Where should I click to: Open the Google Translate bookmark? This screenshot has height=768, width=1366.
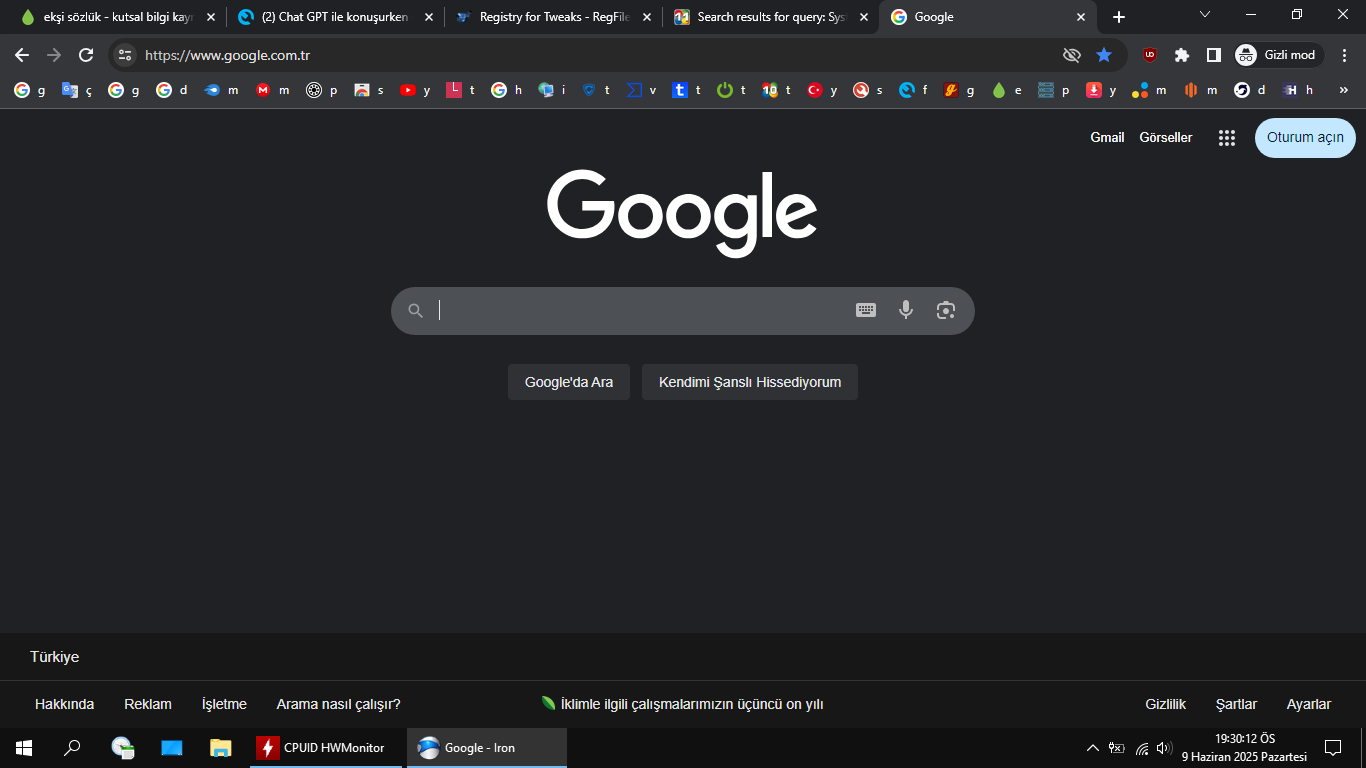pos(77,90)
